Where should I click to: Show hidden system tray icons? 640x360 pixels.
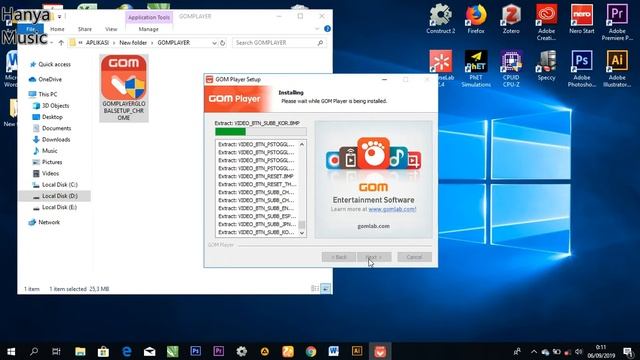[x=534, y=351]
